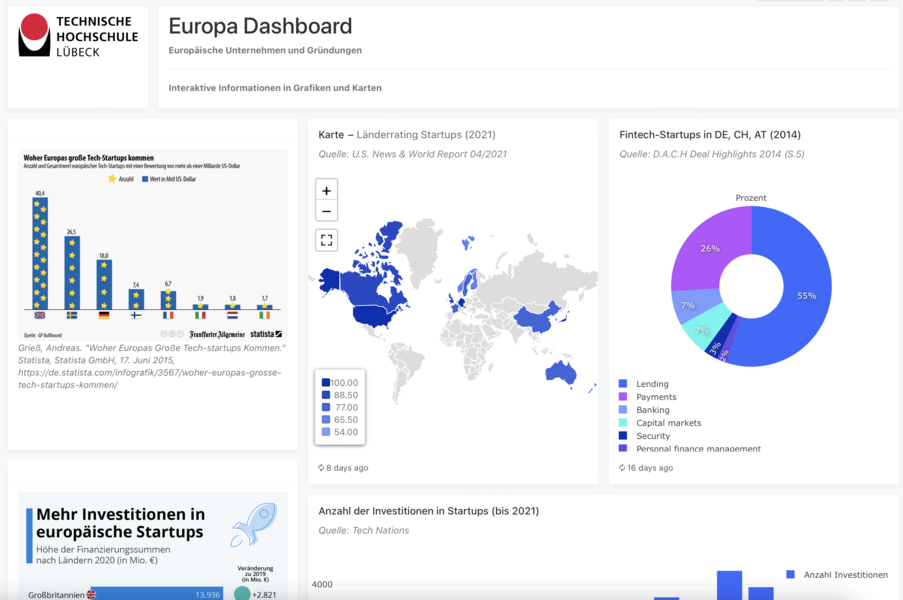Screen dimensions: 903x600
Task: Click the Technische Hochschule Lübeck logo
Action: [x=78, y=36]
